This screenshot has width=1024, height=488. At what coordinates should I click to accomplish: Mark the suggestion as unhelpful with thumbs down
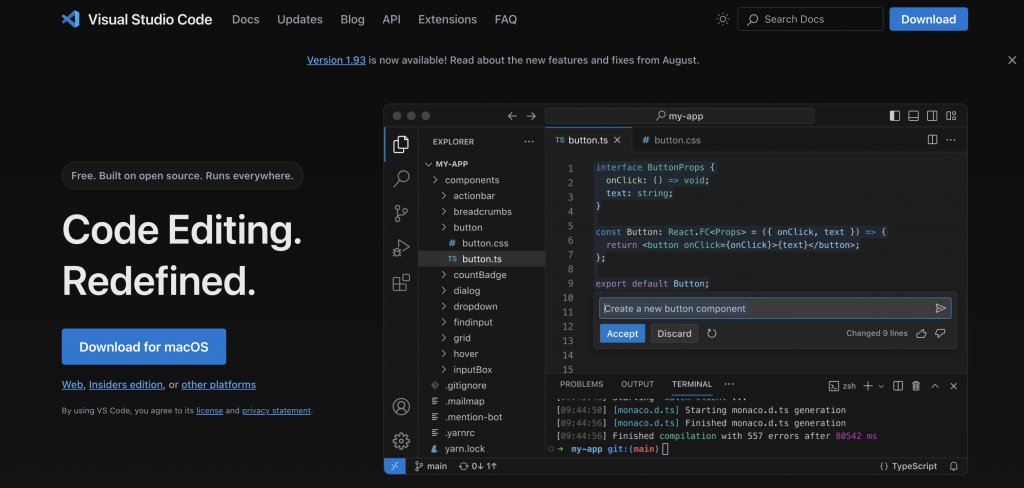[940, 333]
